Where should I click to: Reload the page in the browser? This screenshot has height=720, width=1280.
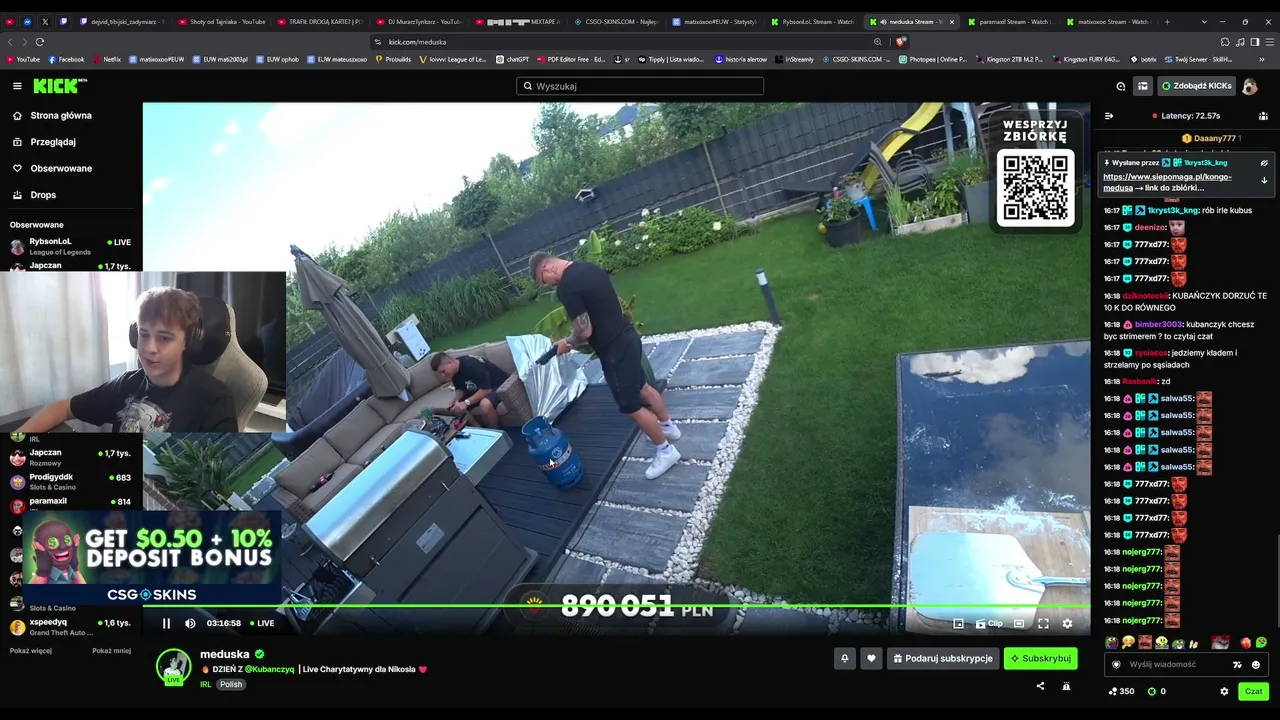39,42
